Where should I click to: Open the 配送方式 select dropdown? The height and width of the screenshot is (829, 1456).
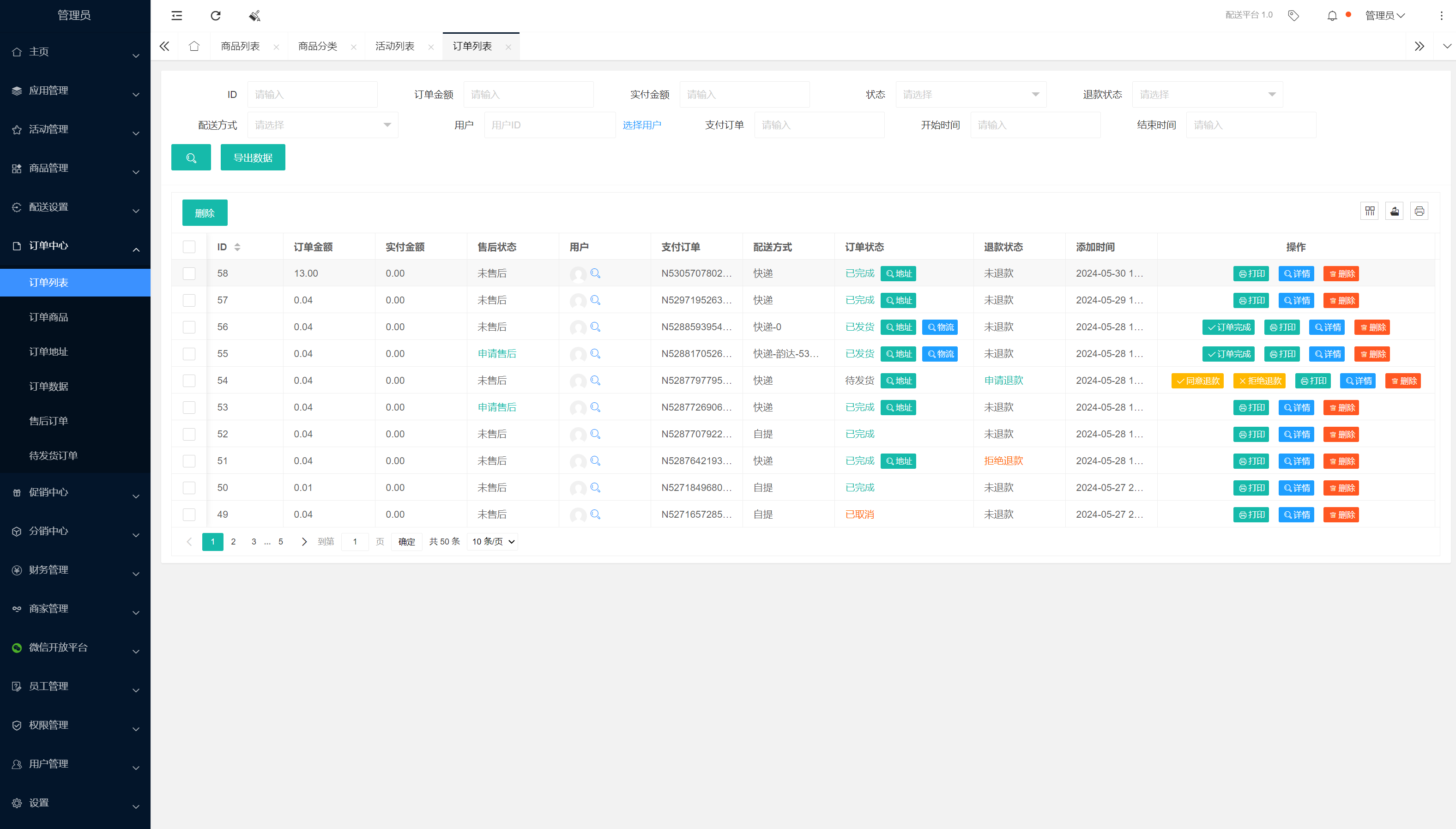click(322, 125)
